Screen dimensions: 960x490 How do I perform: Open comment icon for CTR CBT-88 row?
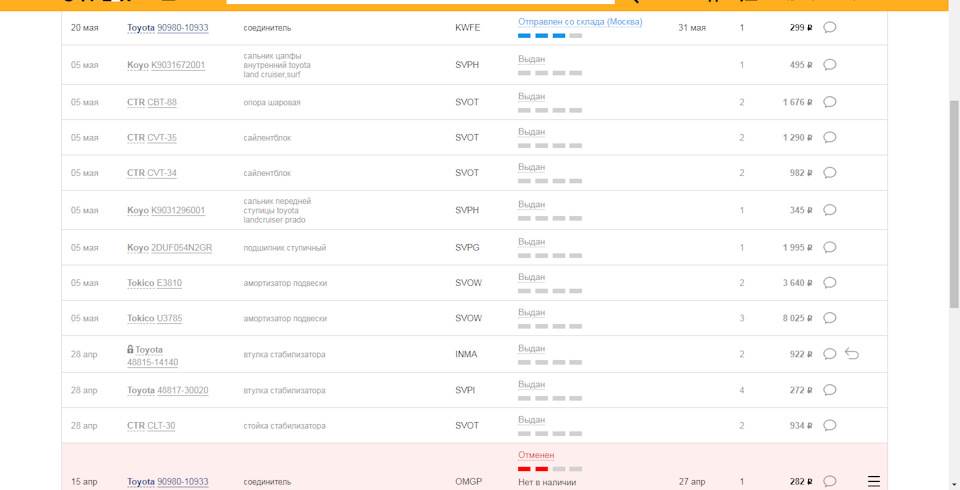830,102
